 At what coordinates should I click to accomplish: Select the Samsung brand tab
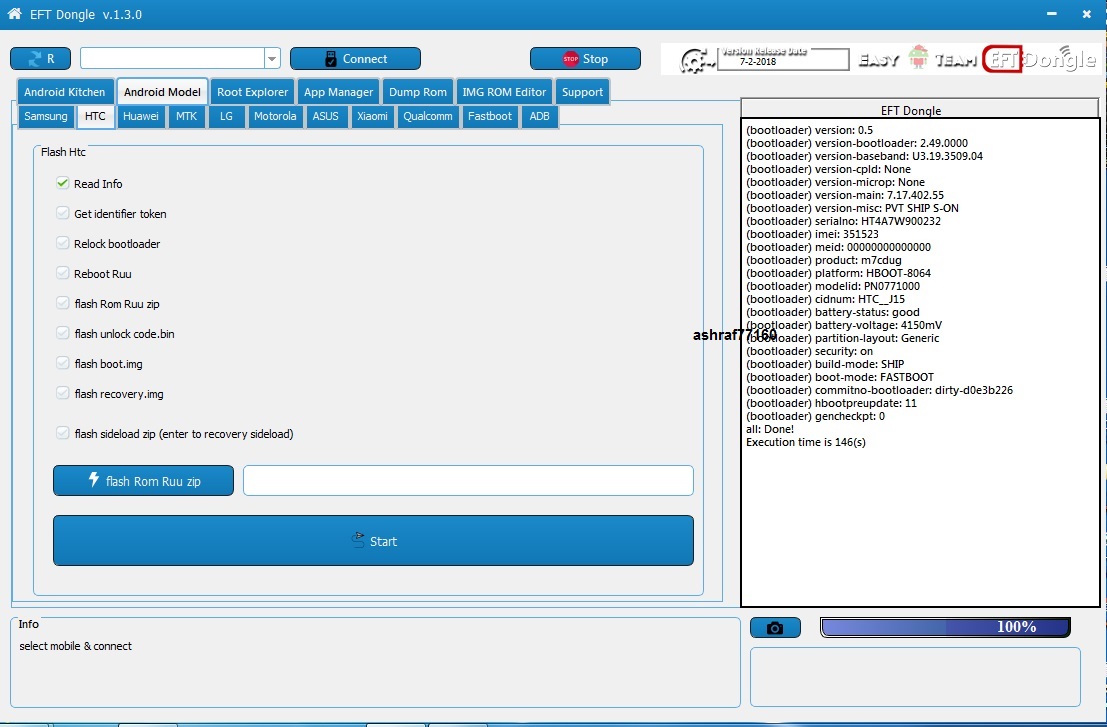click(x=46, y=116)
